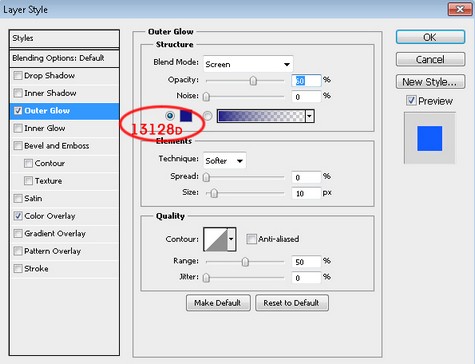Viewport: 475px width, 364px height.
Task: Click the Spread value field
Action: (306, 177)
